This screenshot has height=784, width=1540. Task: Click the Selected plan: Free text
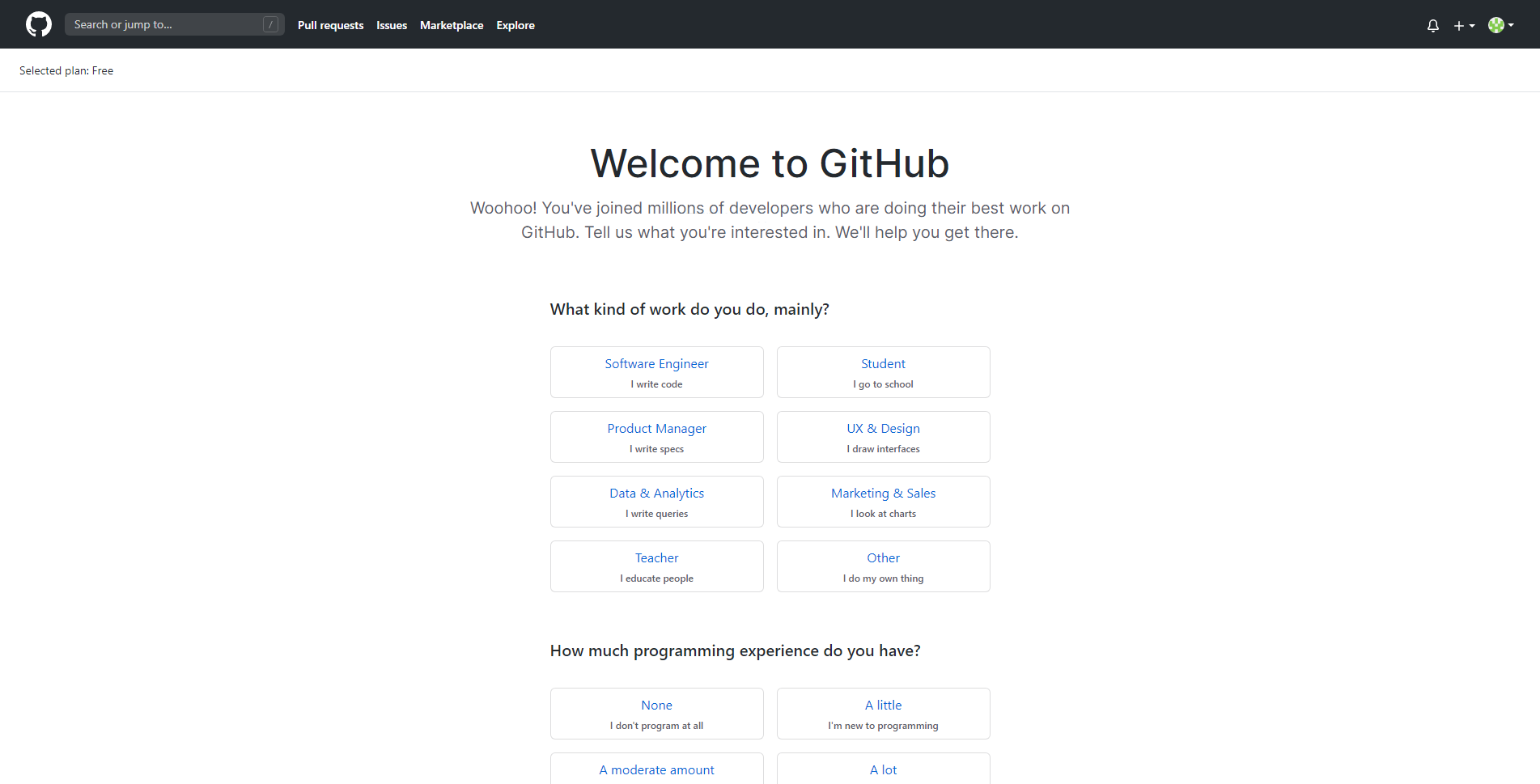[x=66, y=70]
